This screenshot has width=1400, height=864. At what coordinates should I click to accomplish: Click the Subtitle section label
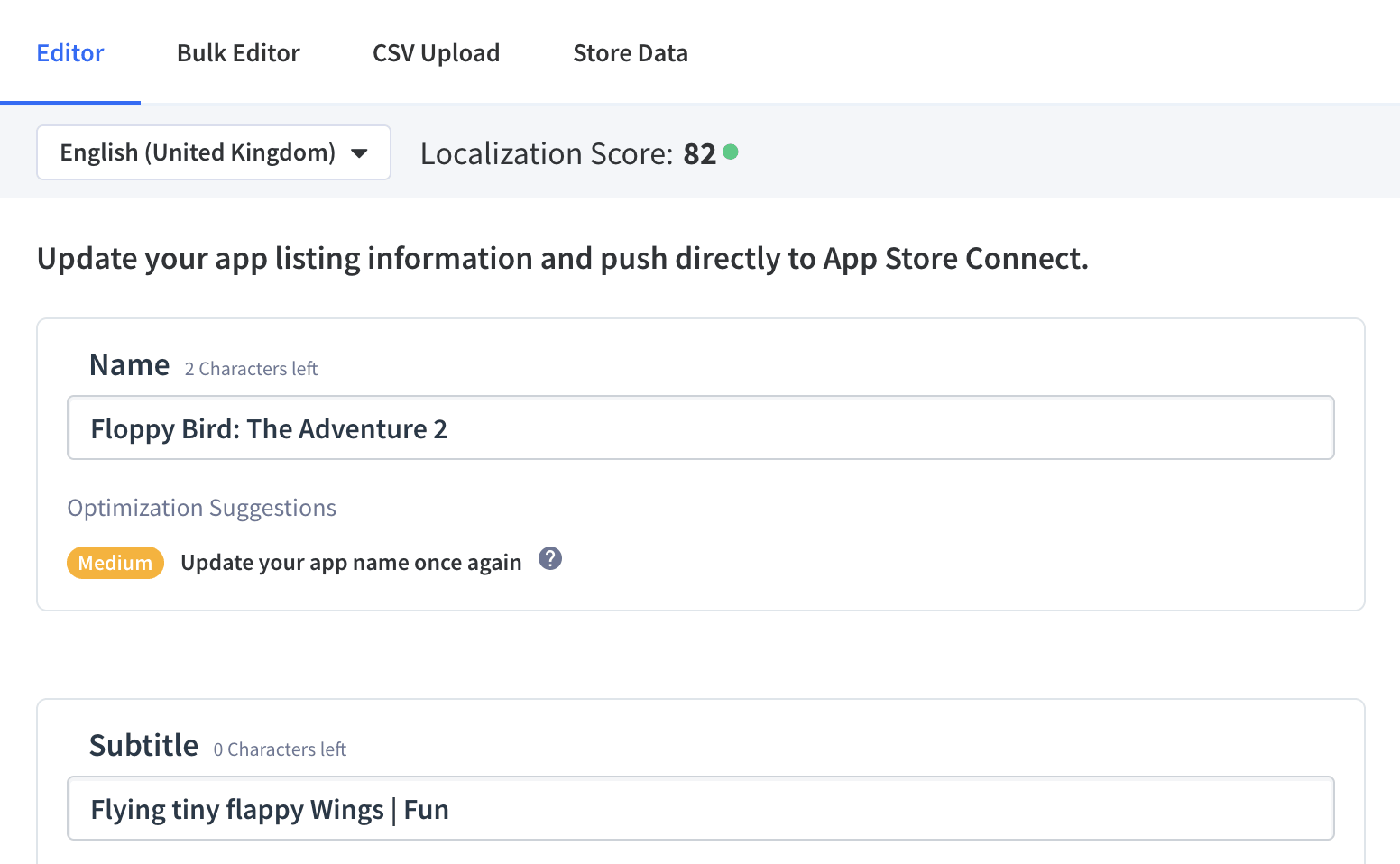coord(144,746)
